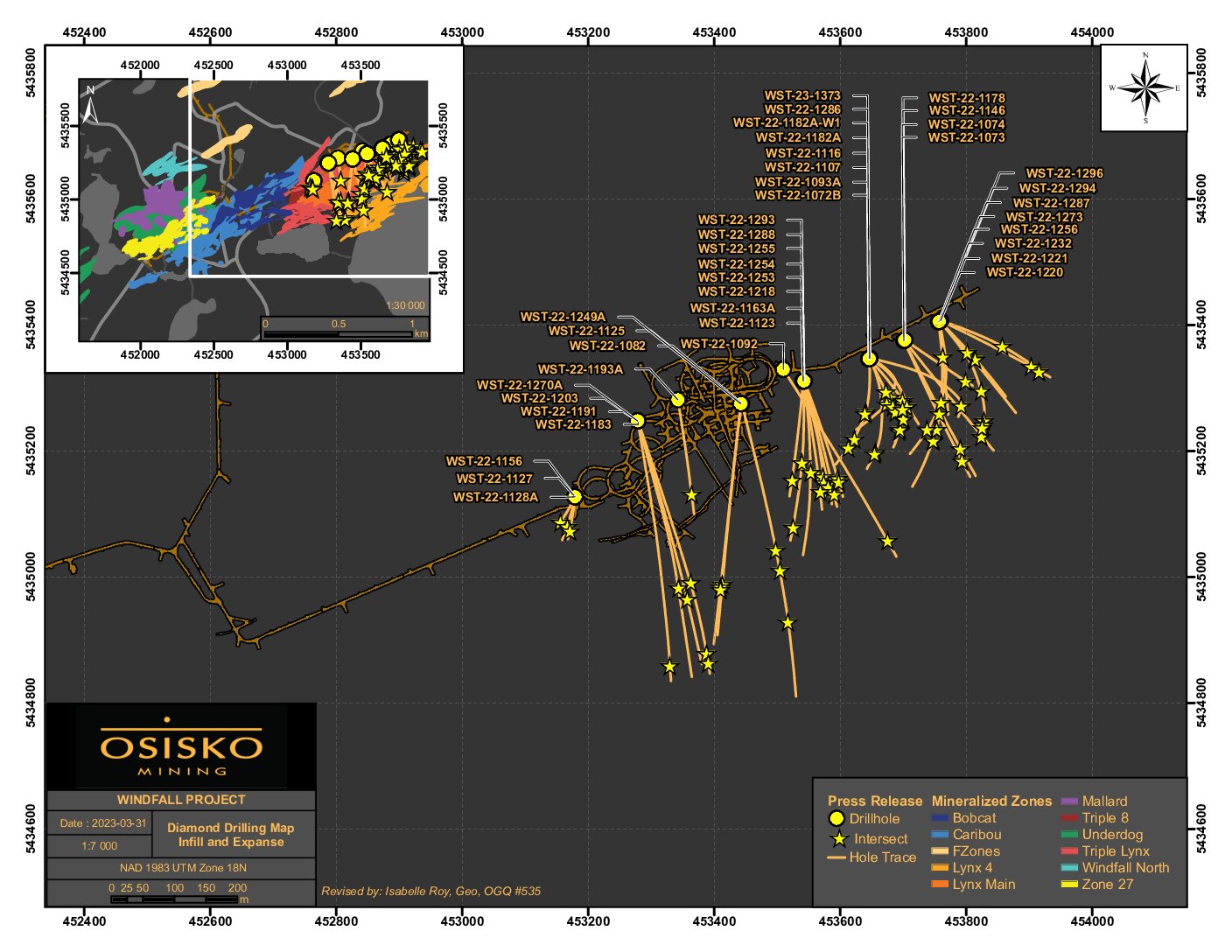Click the Zone 27 yellow swatch
This screenshot has width=1232, height=952.
[x=1069, y=885]
